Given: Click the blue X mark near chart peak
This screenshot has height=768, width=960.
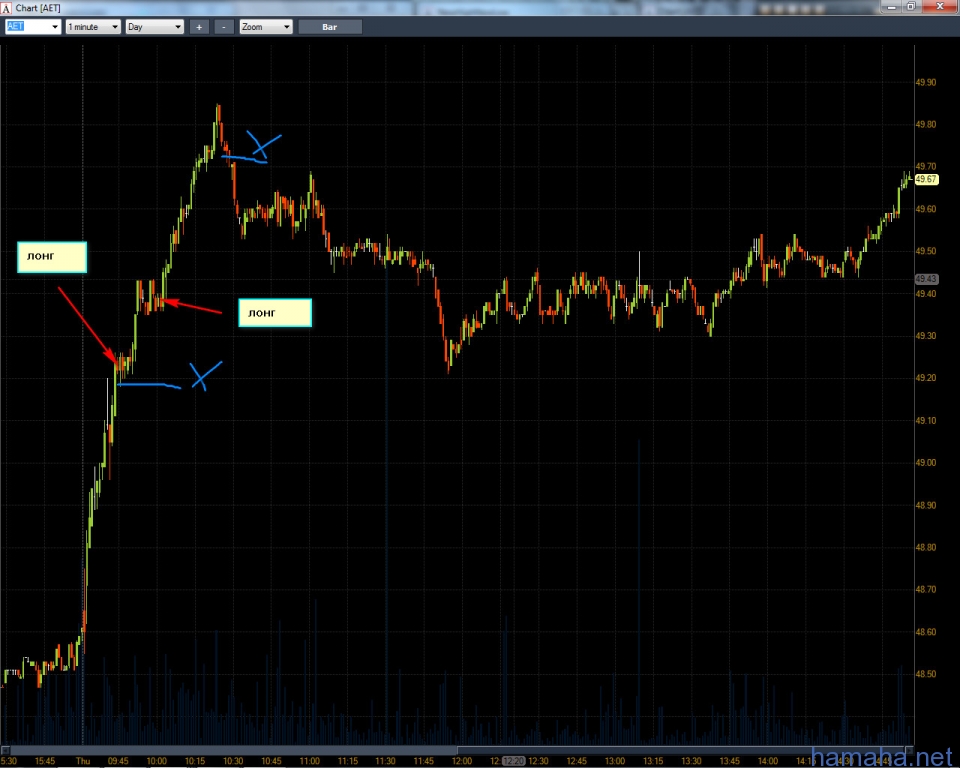Looking at the screenshot, I should 265,147.
